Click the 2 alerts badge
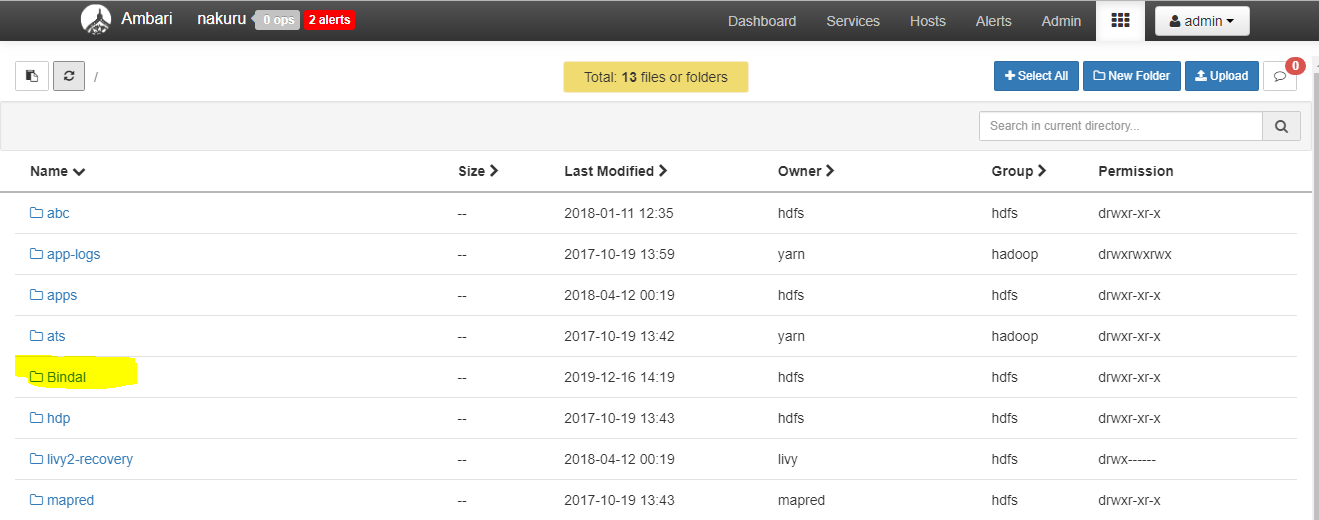The height and width of the screenshot is (520, 1319). pos(329,20)
